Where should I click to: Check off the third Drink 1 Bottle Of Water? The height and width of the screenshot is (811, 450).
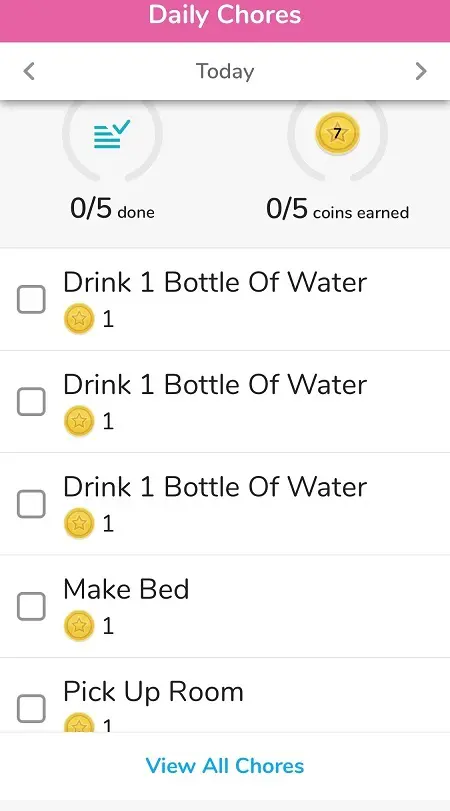click(31, 504)
